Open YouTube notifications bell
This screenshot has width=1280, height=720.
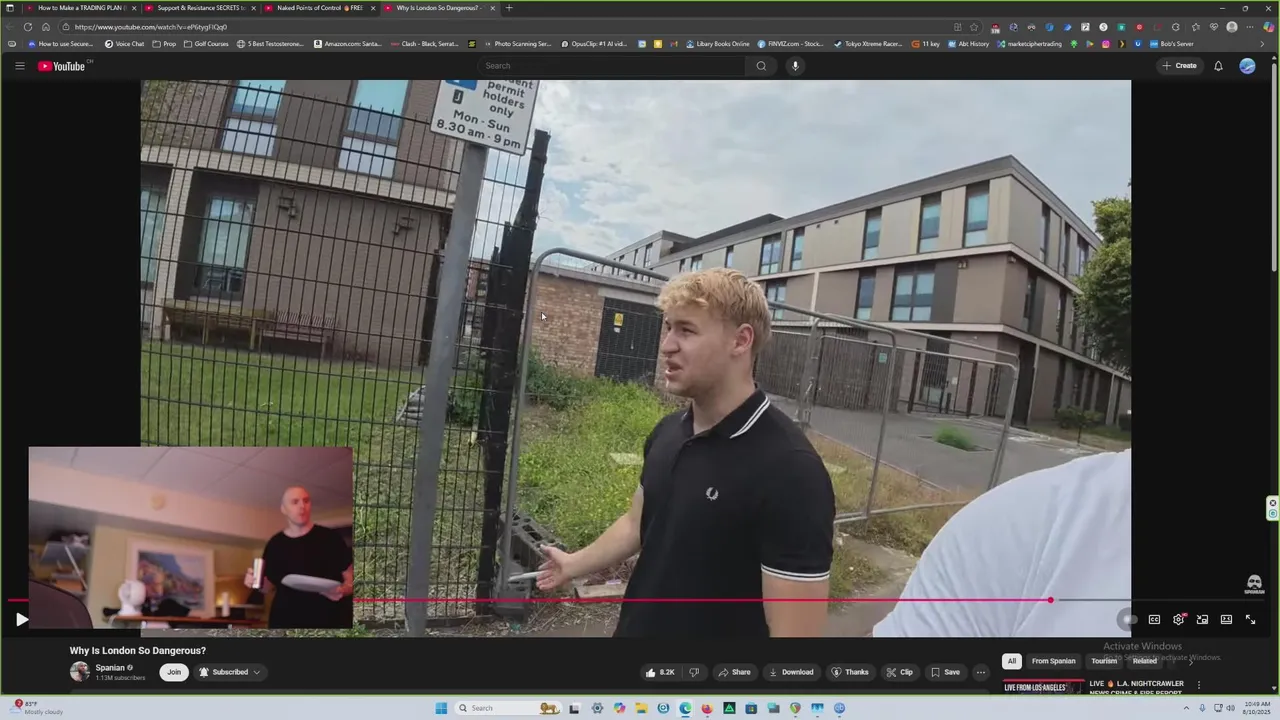1218,66
